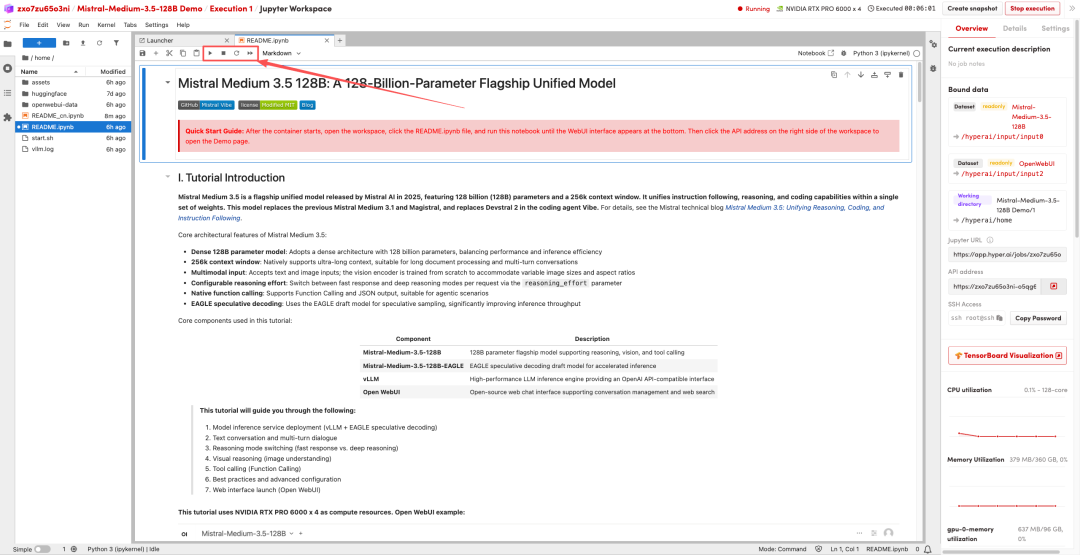Image resolution: width=1080 pixels, height=555 pixels.
Task: Click the blue Blog badge
Action: click(308, 105)
